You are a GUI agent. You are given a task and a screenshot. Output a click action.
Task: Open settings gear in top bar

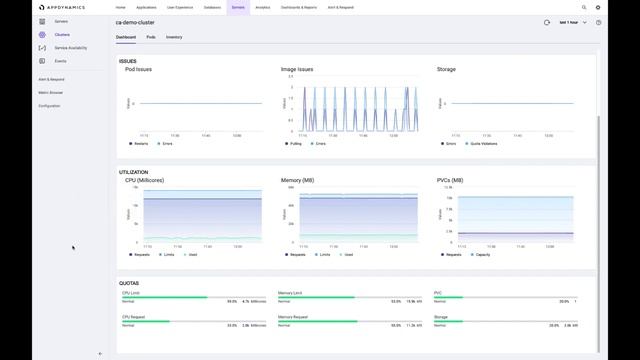[x=598, y=7]
